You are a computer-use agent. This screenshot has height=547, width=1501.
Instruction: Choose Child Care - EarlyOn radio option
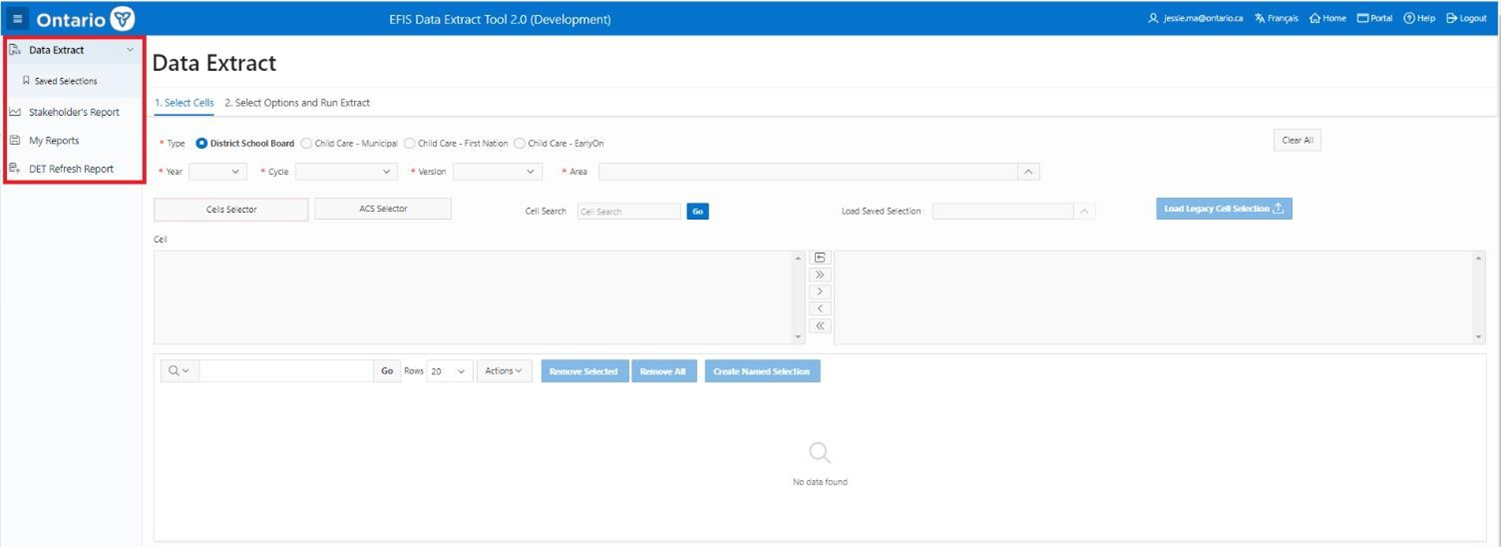pyautogui.click(x=519, y=143)
